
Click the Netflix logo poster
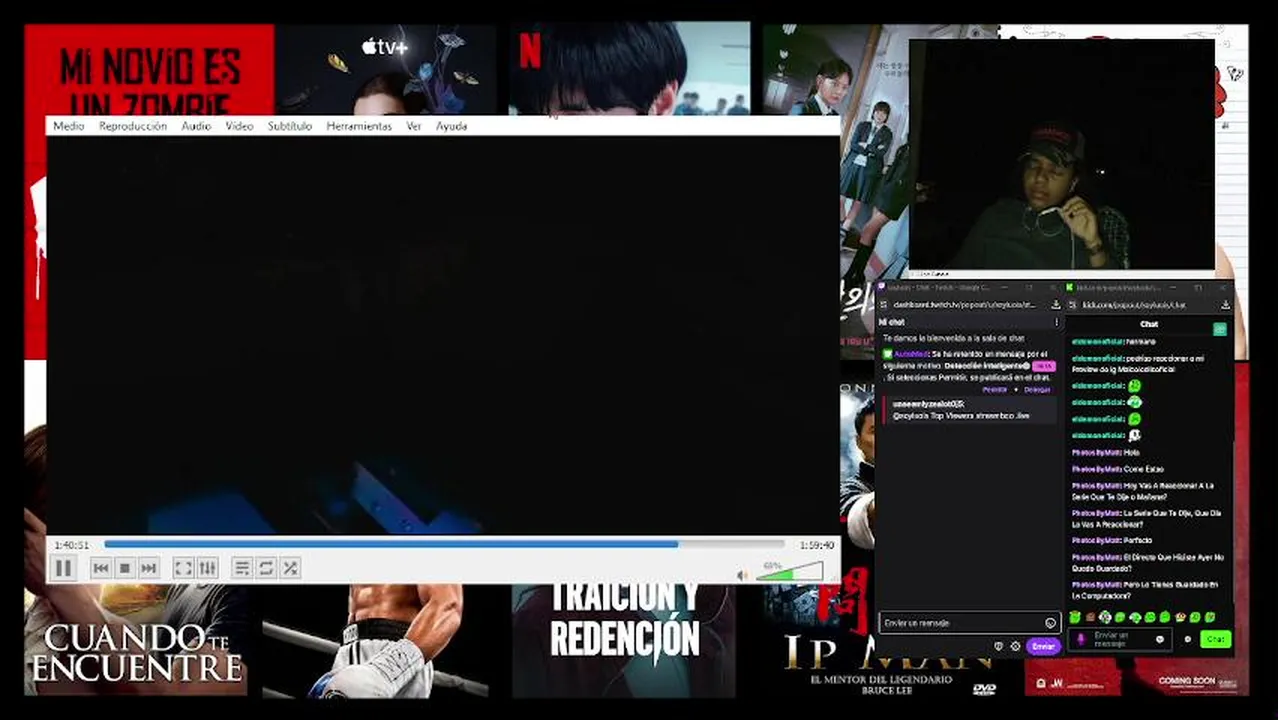530,50
